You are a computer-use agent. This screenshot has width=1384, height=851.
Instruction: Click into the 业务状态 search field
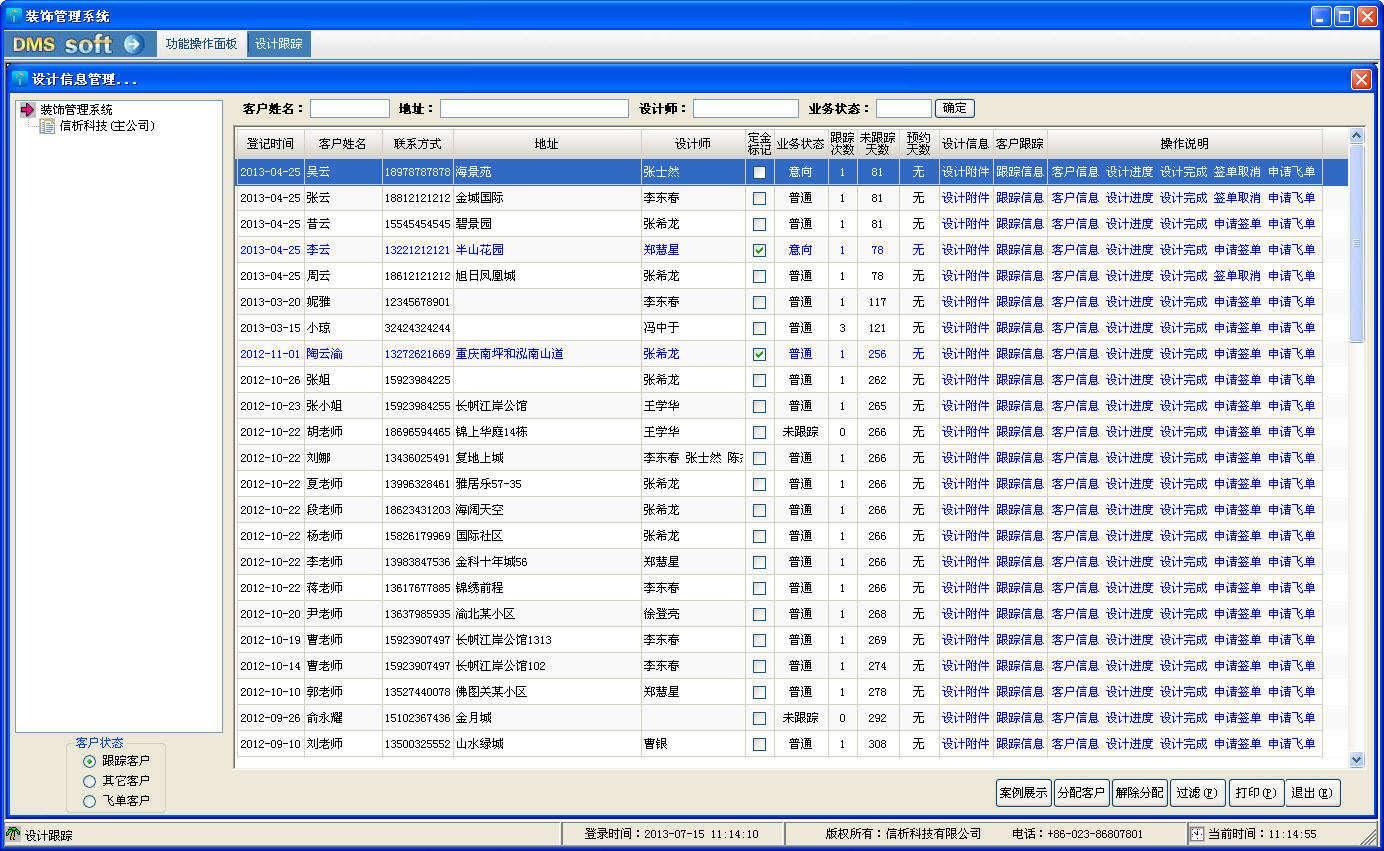click(x=903, y=108)
